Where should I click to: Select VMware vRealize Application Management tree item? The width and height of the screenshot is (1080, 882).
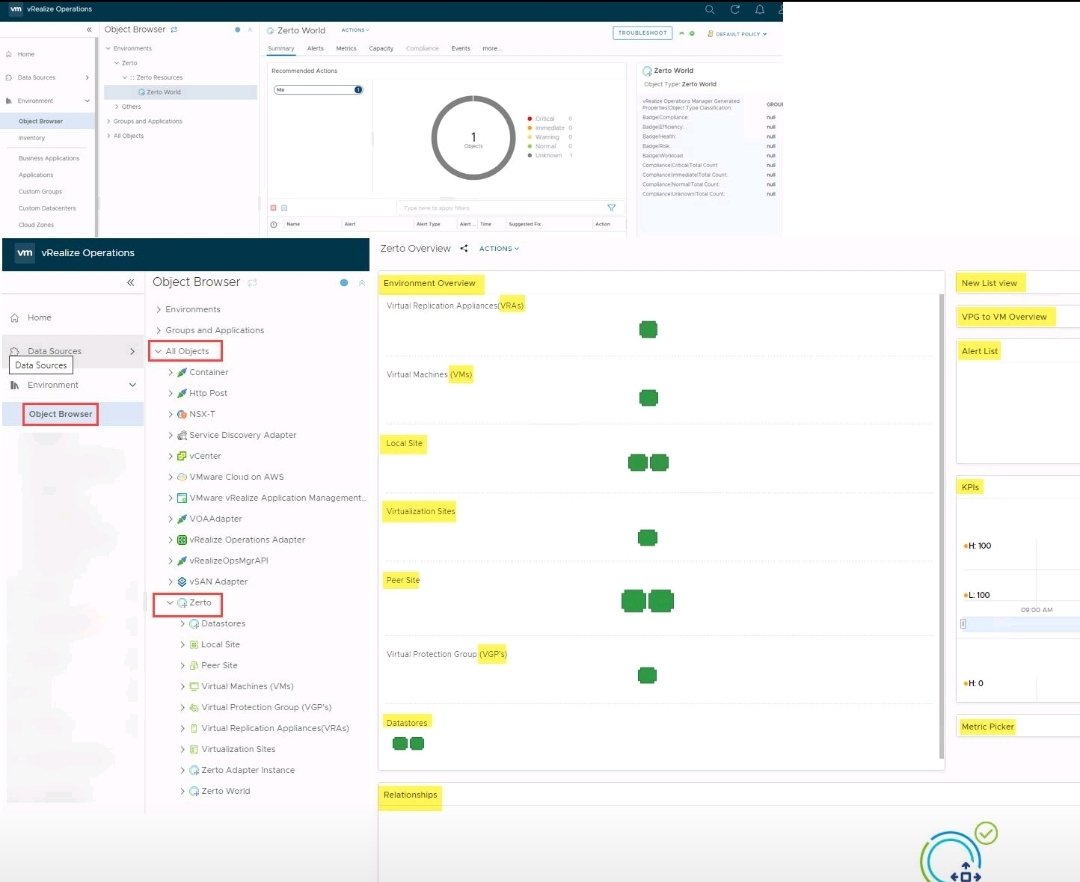(x=278, y=498)
